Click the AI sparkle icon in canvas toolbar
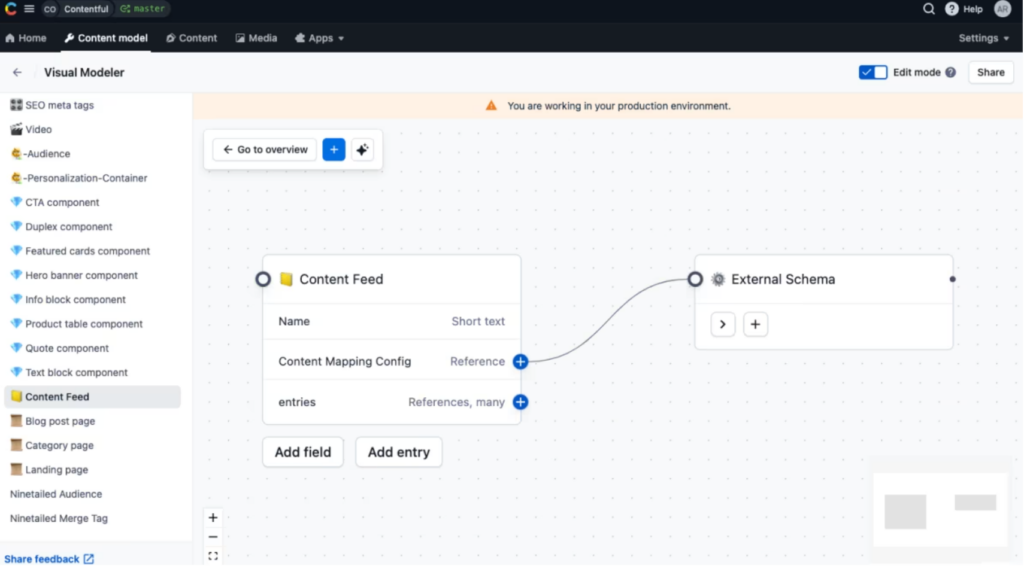Screen dimensions: 1024x566 click(x=363, y=150)
